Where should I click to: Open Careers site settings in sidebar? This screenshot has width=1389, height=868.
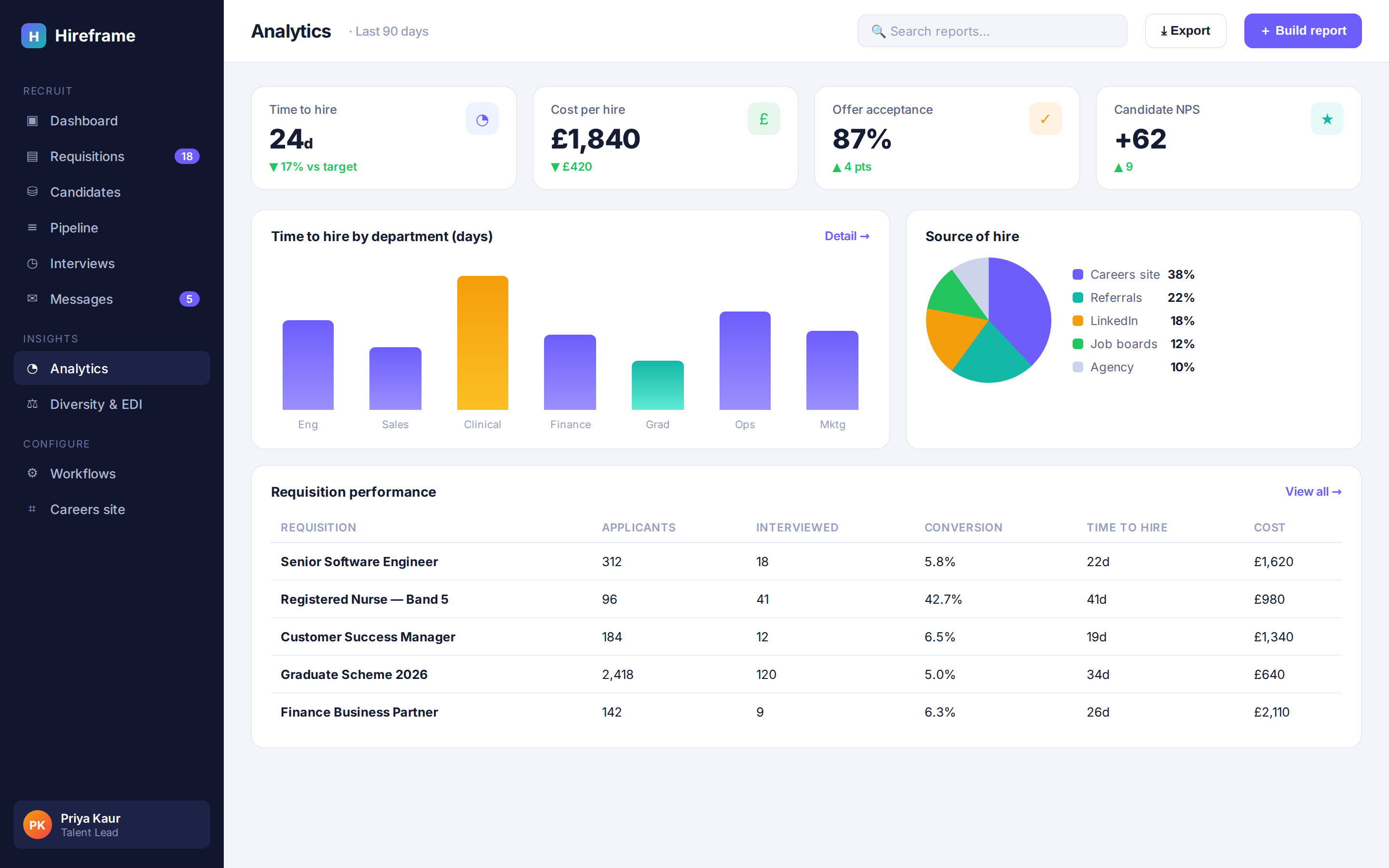(112, 509)
